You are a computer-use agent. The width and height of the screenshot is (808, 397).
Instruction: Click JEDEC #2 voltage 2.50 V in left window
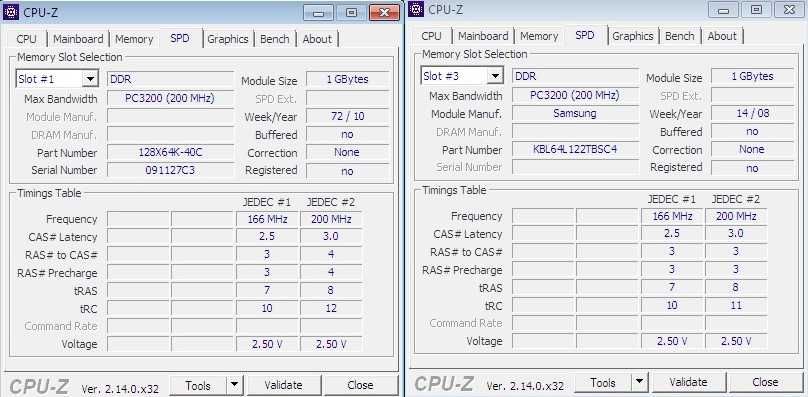click(x=331, y=344)
